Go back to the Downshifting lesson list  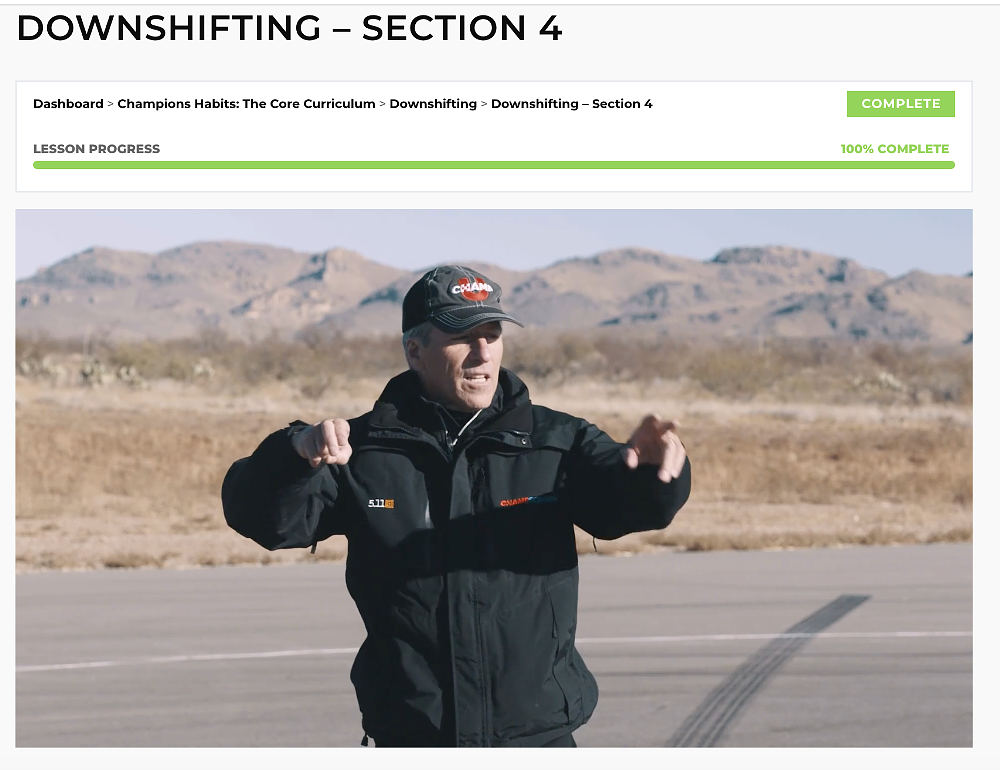pos(432,103)
